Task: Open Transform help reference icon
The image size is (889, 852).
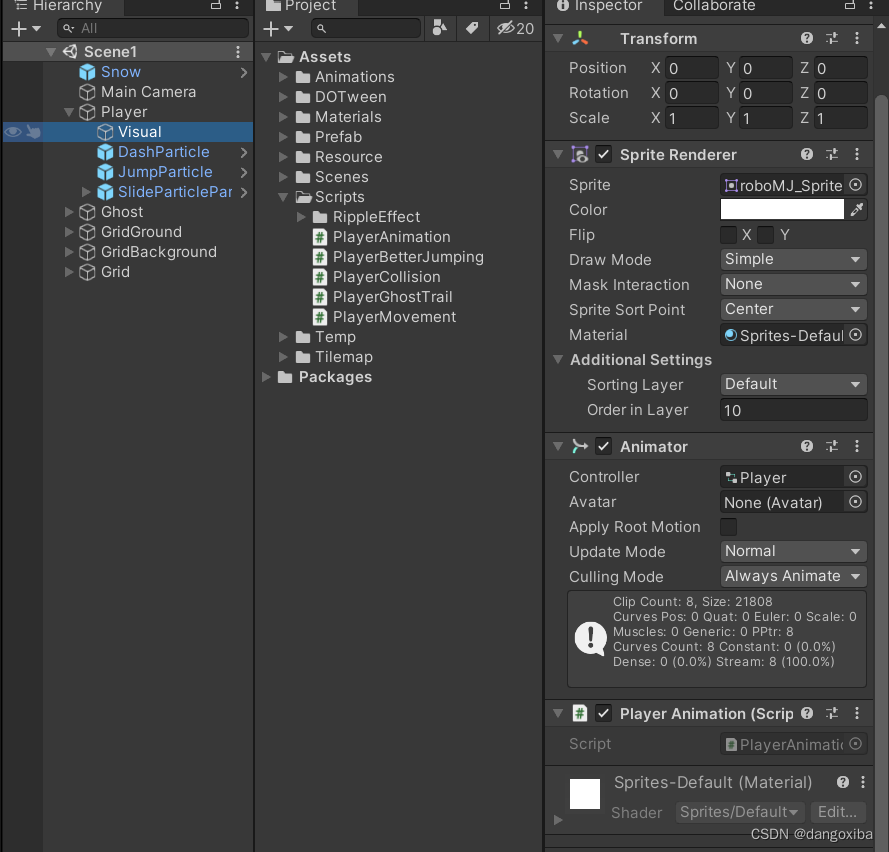Action: (807, 39)
